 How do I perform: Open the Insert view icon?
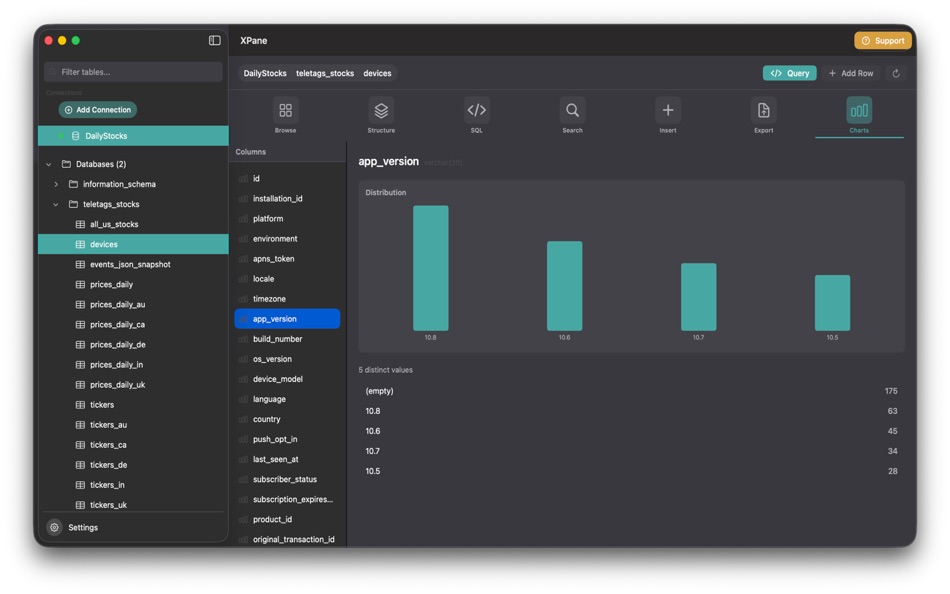[x=667, y=112]
